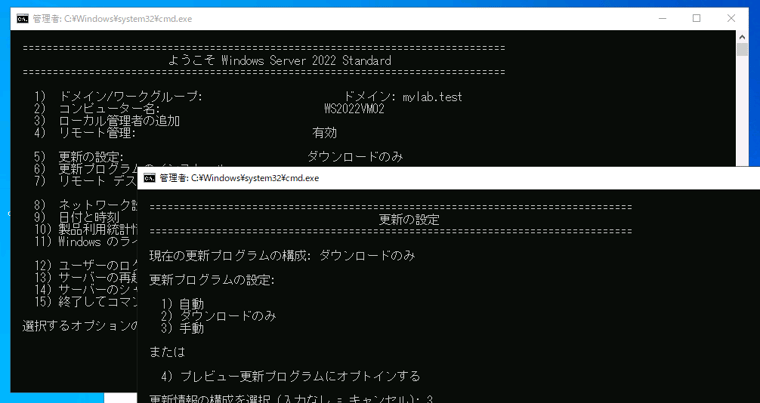Image resolution: width=760 pixels, height=403 pixels.
Task: Click the または text
Action: pyautogui.click(x=167, y=352)
